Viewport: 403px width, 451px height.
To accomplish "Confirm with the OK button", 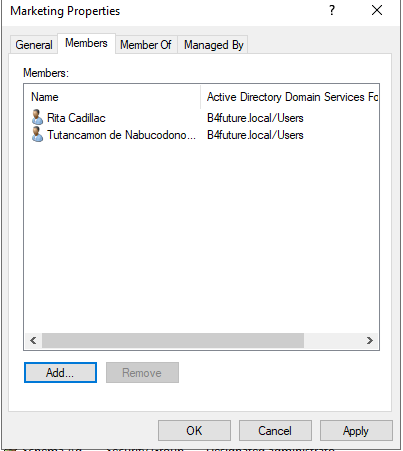I will coord(194,431).
